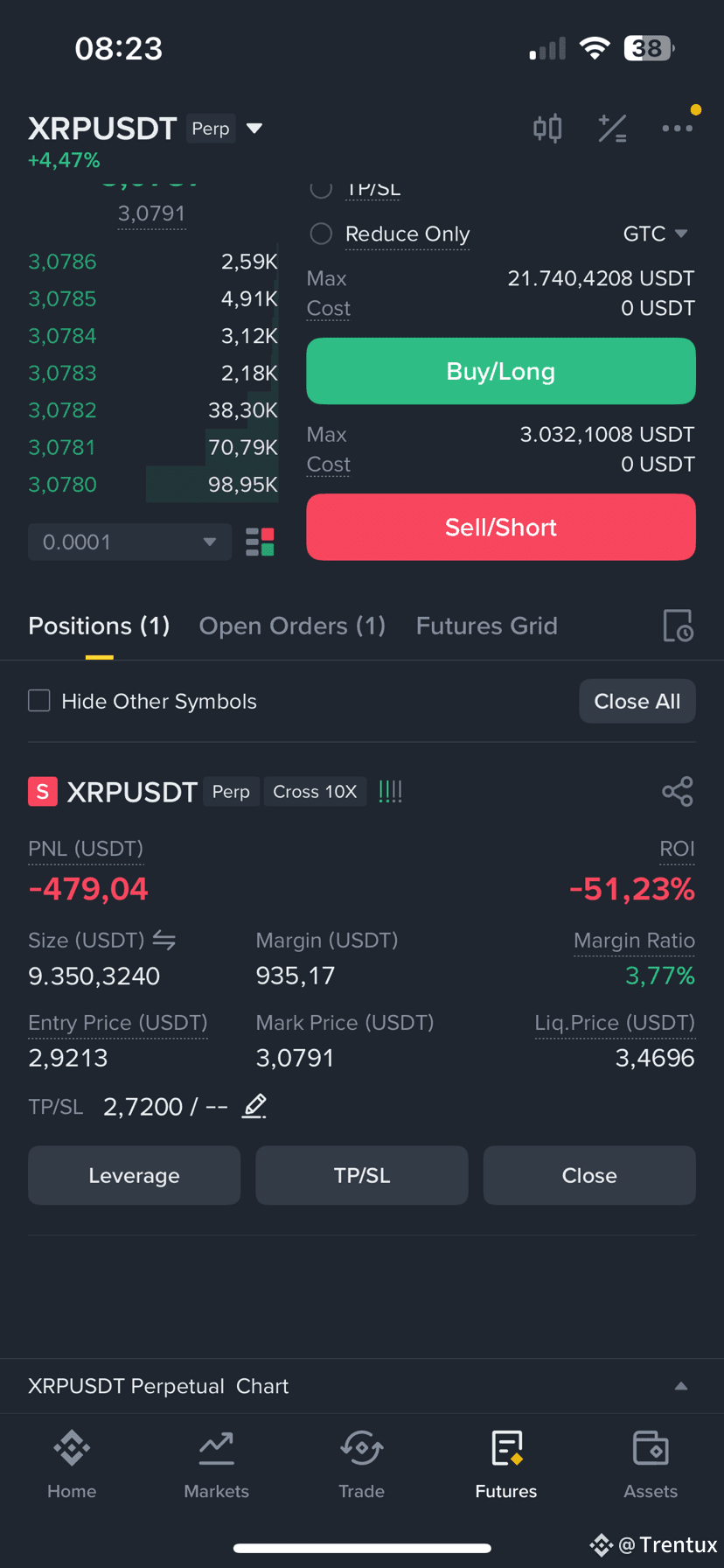Open the XRPUSDT symbol dropdown arrow

point(254,129)
